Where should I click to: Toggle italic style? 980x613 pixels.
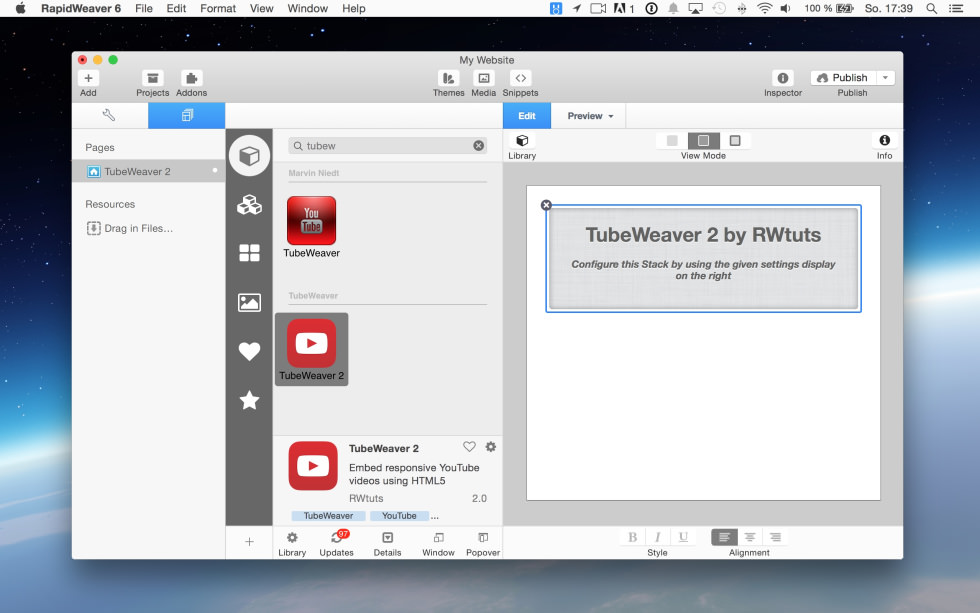point(658,537)
